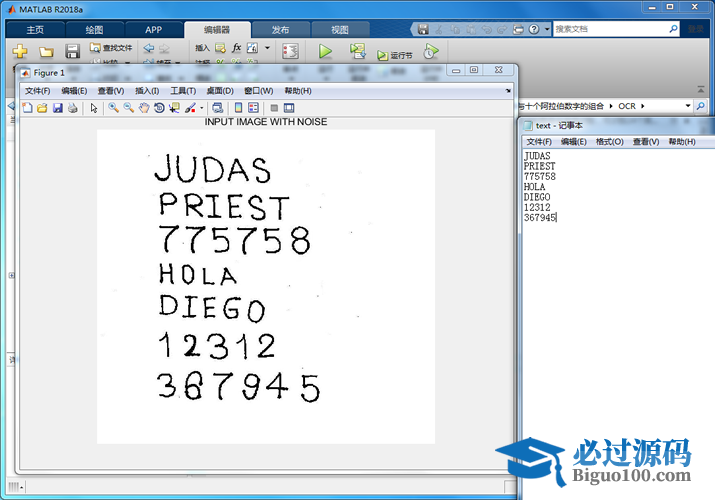
Task: Click the Show Plot Tools and Dock icon
Action: click(289, 108)
